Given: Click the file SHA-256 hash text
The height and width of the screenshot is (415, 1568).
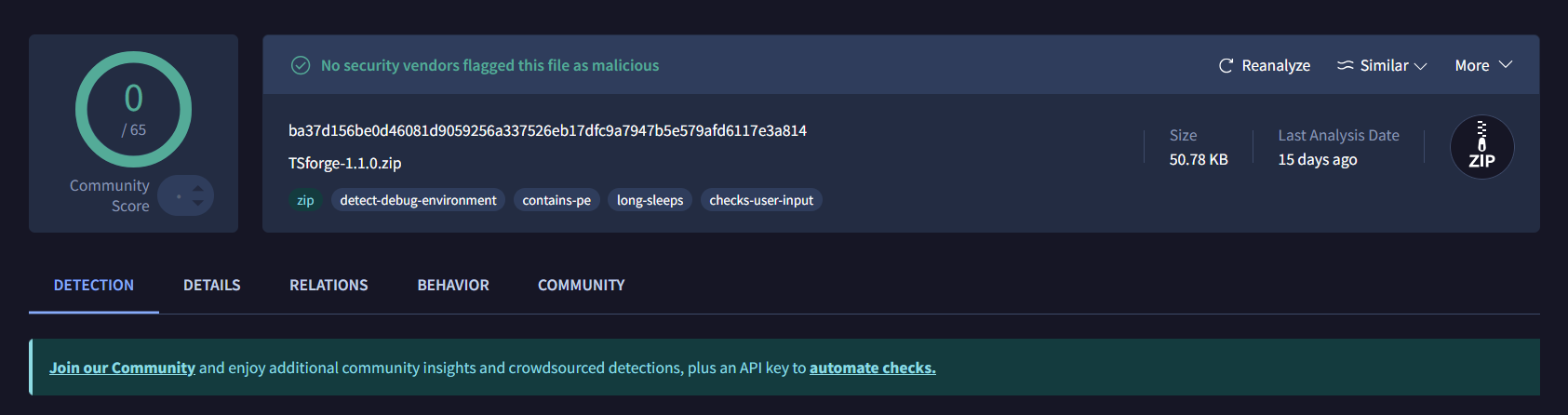Looking at the screenshot, I should click(547, 130).
